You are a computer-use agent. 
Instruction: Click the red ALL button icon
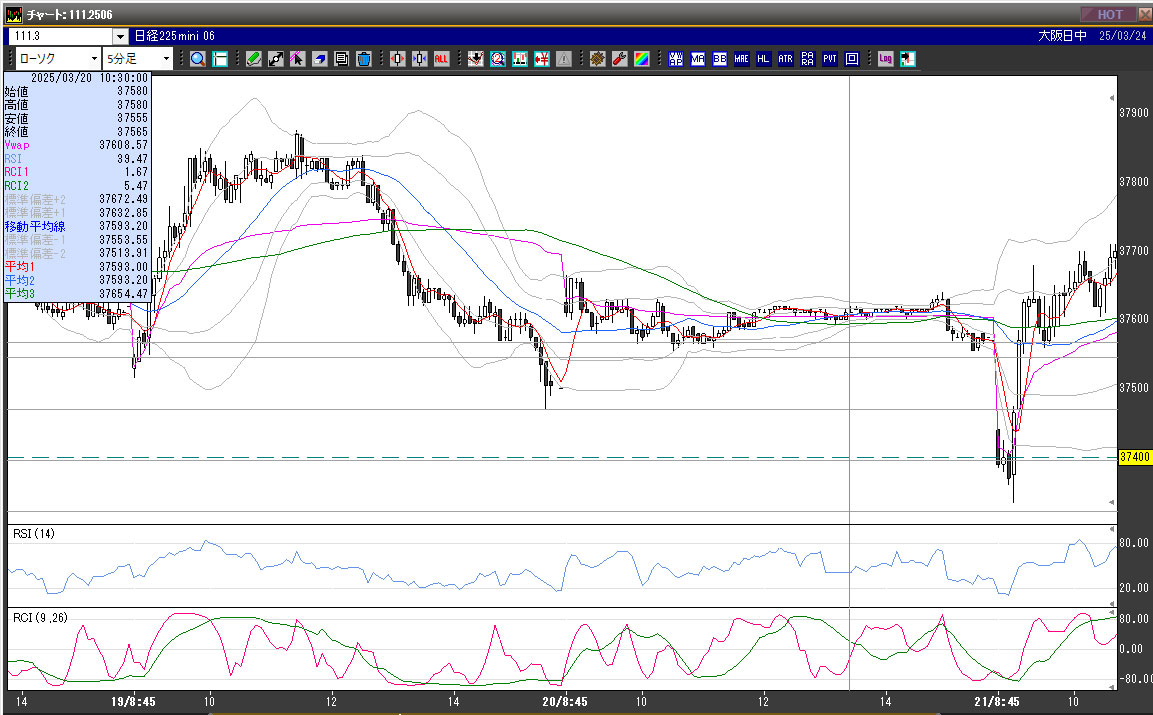[442, 59]
